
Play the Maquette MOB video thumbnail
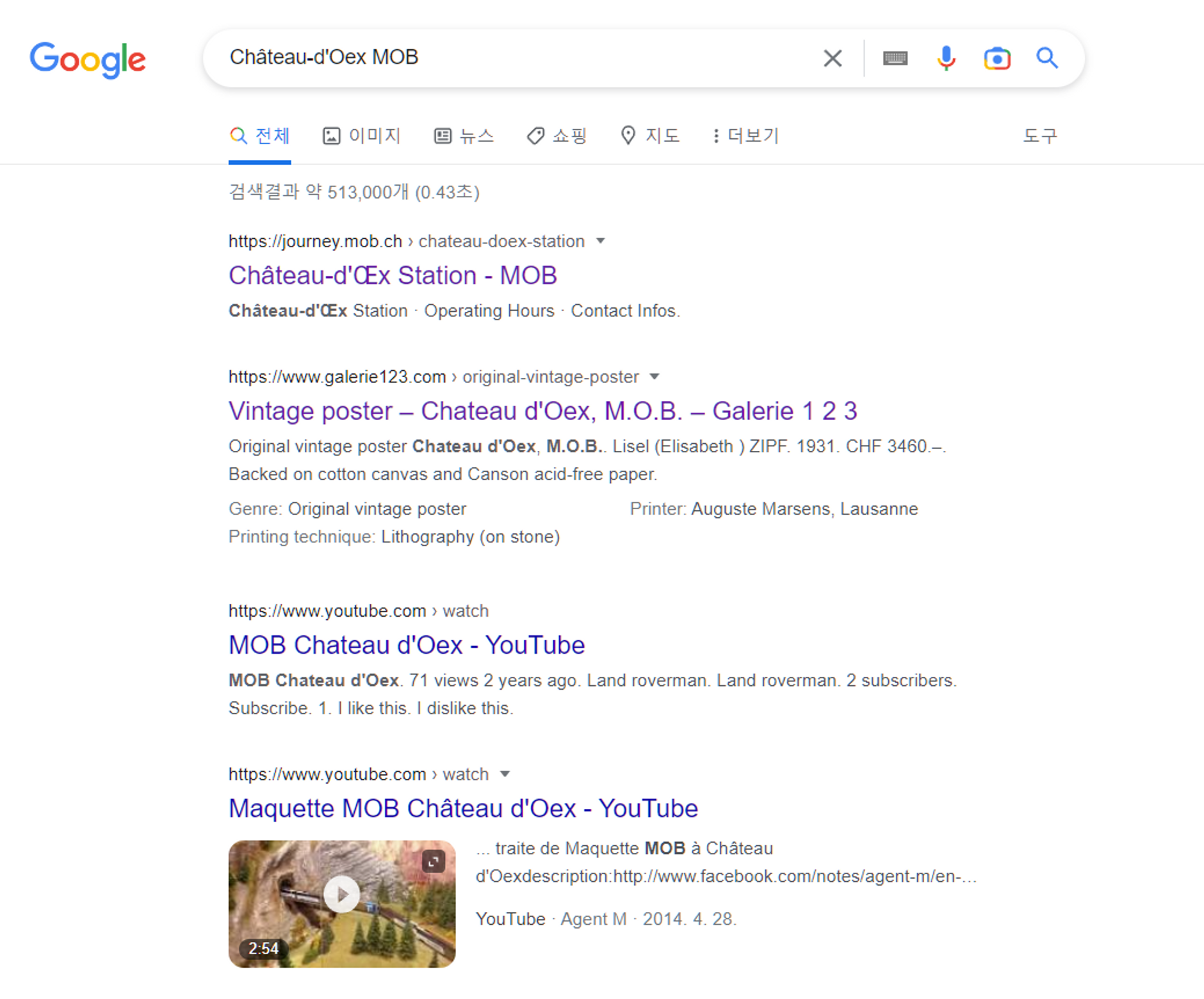(341, 894)
